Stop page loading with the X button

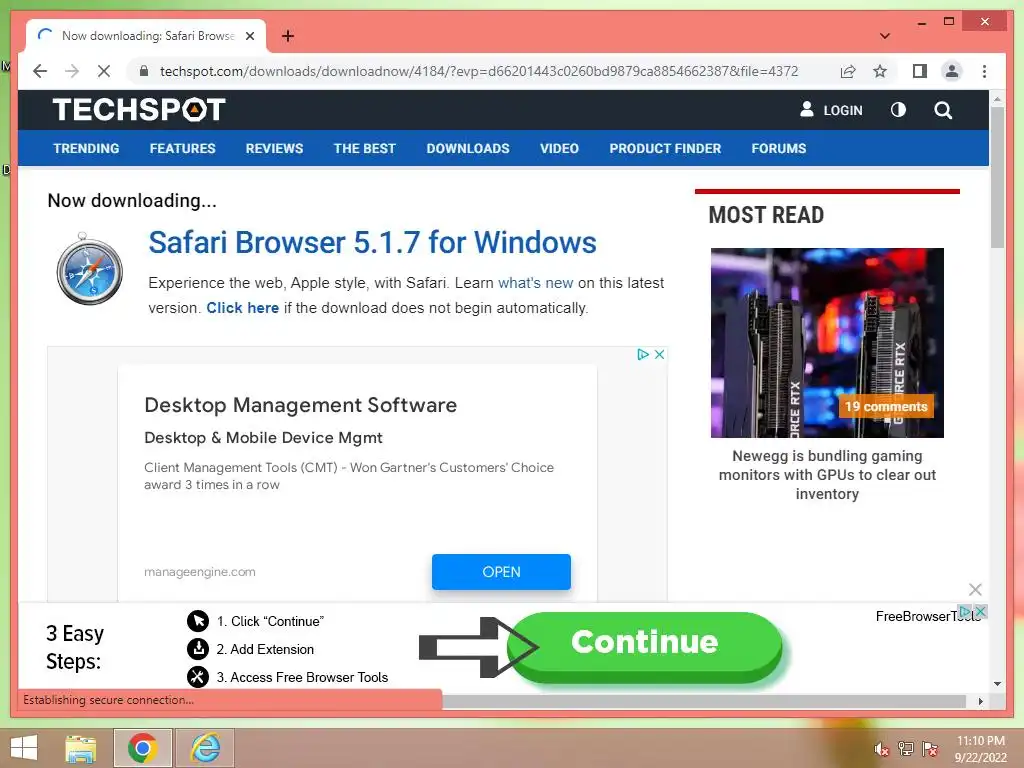point(104,71)
